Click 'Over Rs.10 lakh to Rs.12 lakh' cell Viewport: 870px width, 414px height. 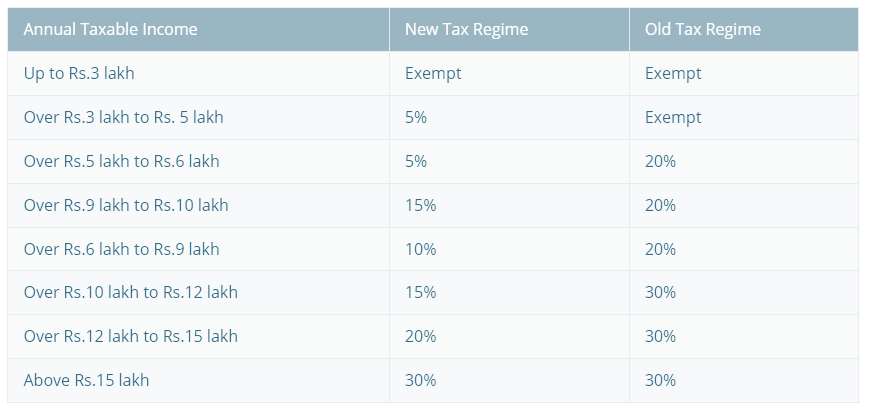click(x=131, y=293)
